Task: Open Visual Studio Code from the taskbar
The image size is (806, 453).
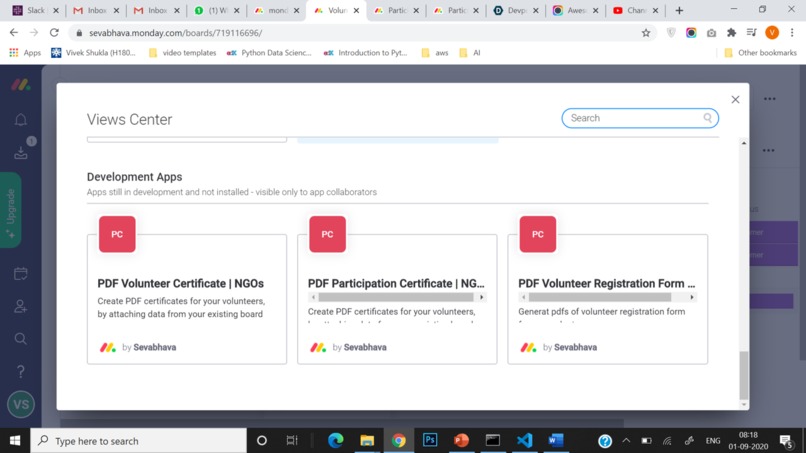Action: [524, 440]
